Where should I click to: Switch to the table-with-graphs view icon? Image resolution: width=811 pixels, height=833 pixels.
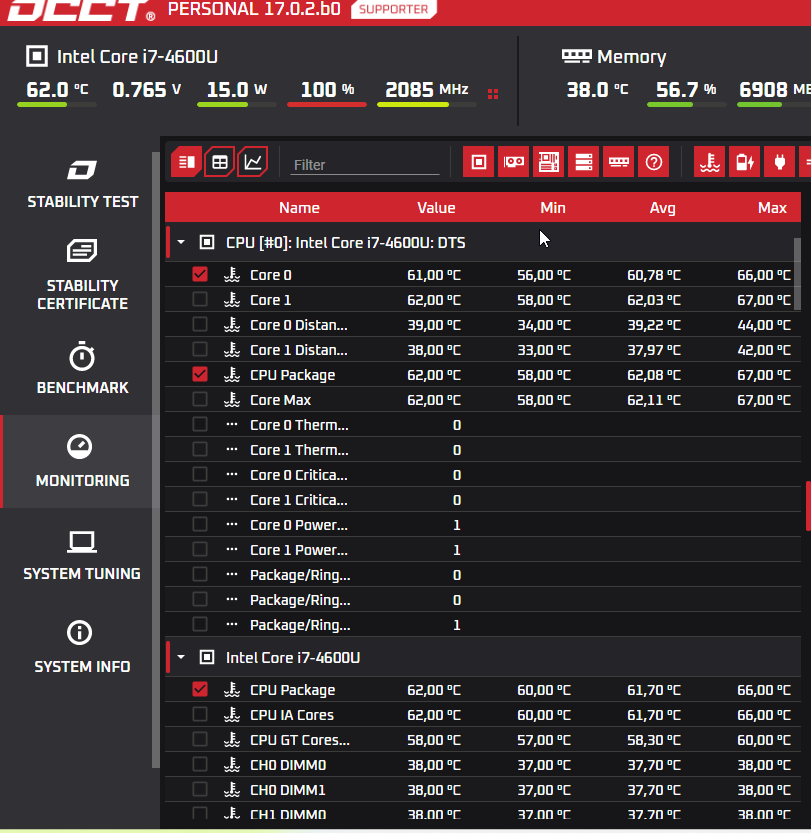point(186,162)
